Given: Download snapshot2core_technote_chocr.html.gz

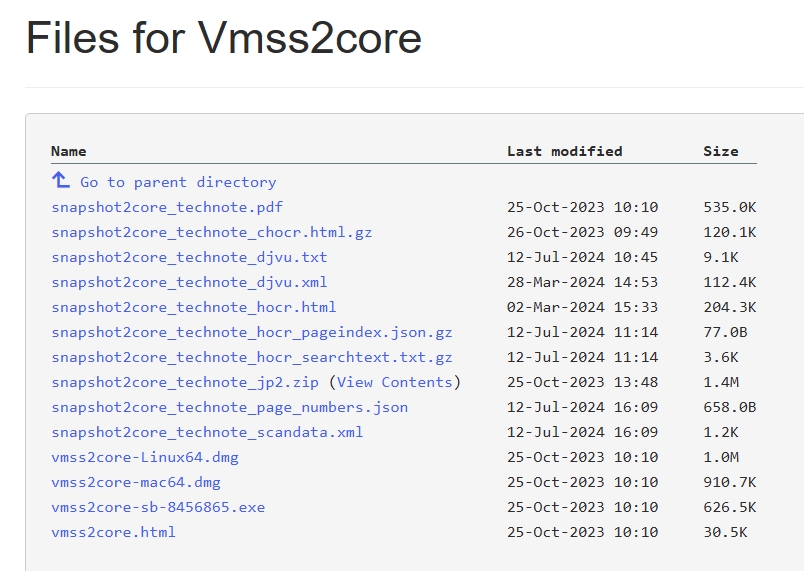Looking at the screenshot, I should pyautogui.click(x=212, y=232).
